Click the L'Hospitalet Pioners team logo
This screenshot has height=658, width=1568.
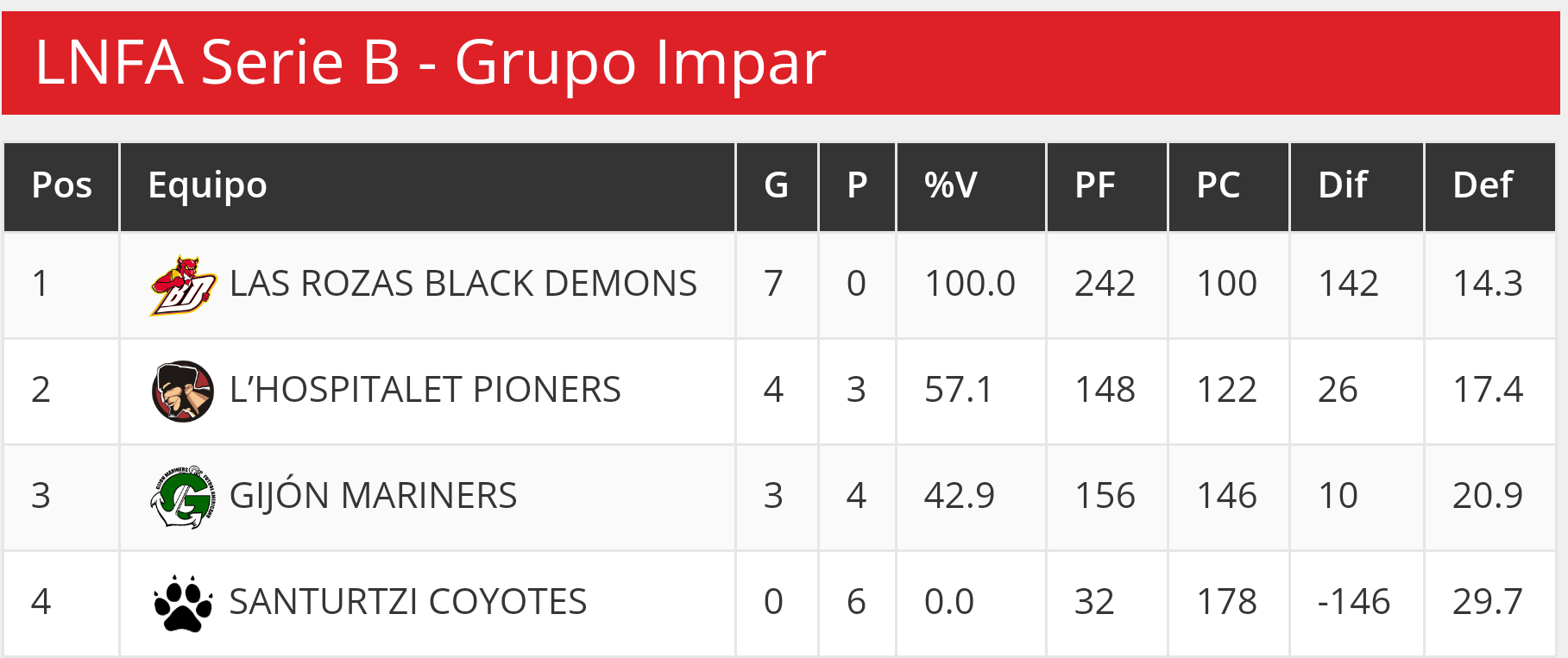pyautogui.click(x=182, y=392)
